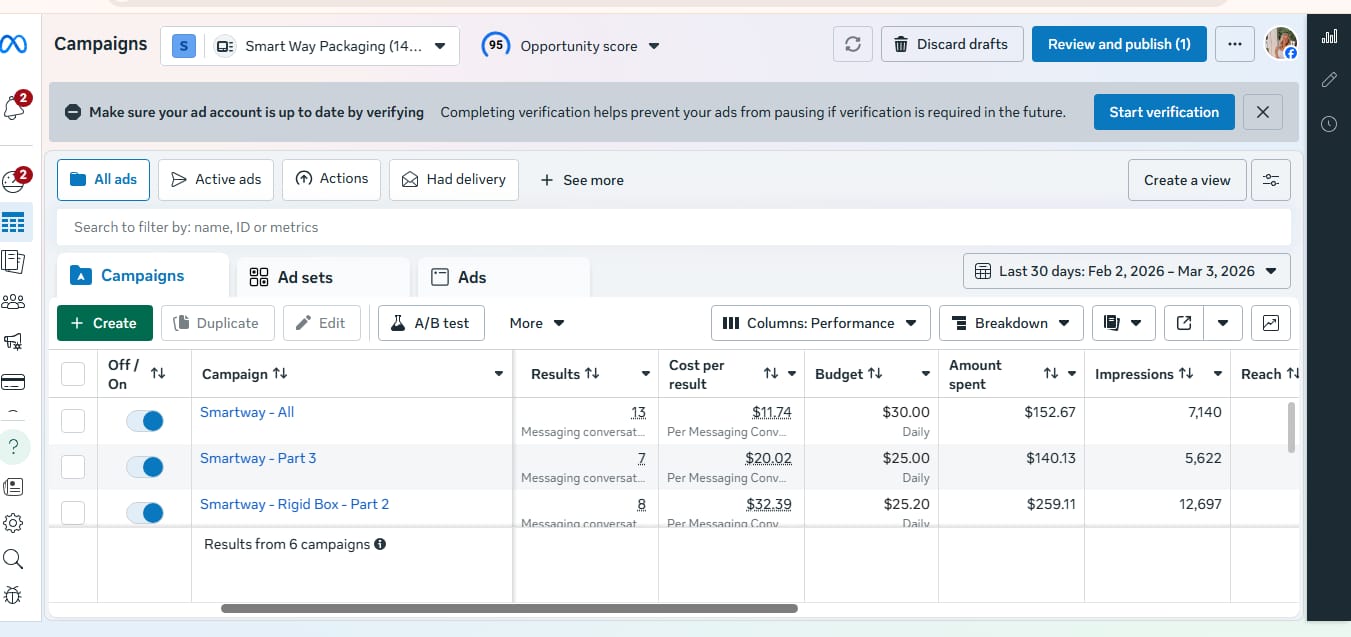Click the green Create button
The image size is (1351, 637).
105,323
